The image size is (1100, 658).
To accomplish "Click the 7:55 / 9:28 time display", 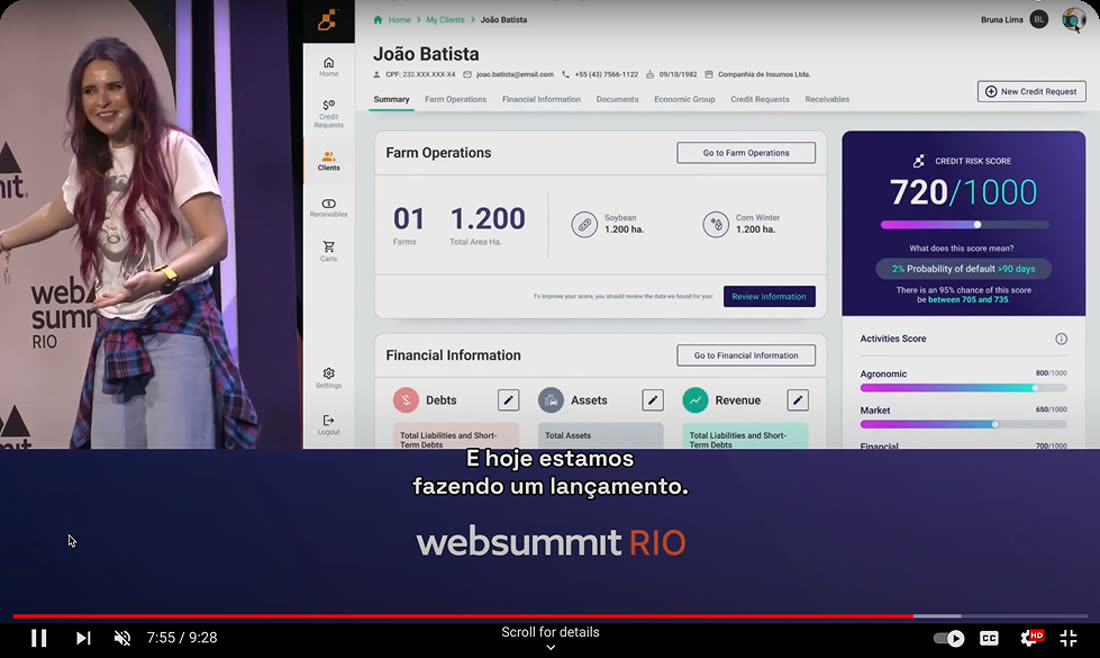I will tap(182, 638).
